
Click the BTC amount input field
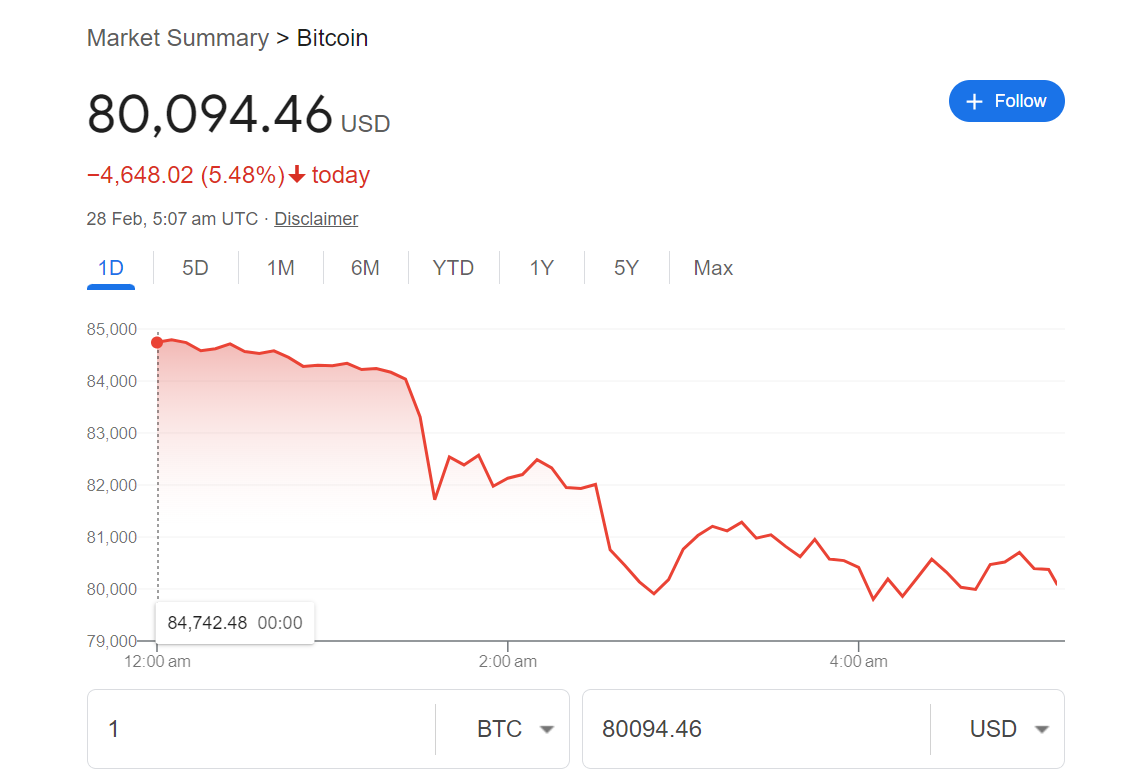click(x=260, y=729)
